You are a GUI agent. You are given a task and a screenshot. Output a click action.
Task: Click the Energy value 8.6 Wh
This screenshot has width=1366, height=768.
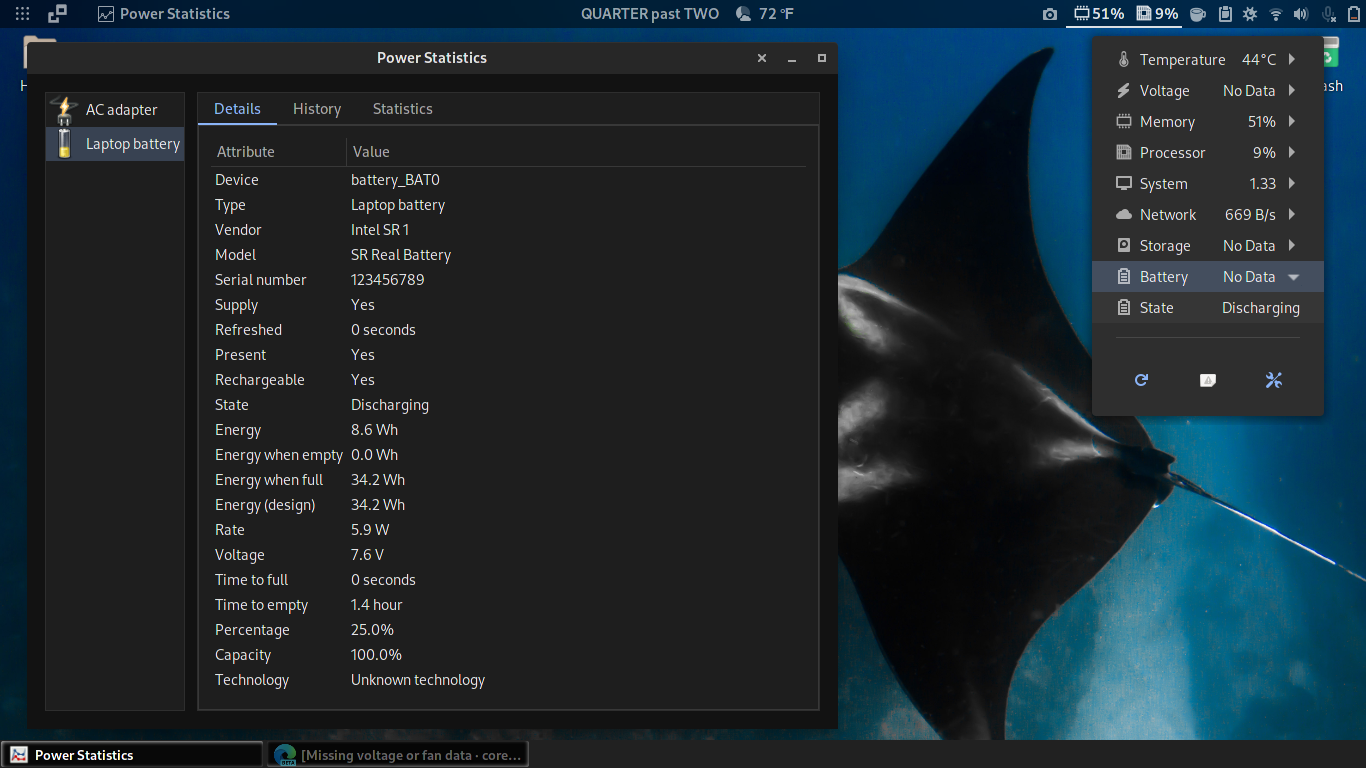[374, 430]
